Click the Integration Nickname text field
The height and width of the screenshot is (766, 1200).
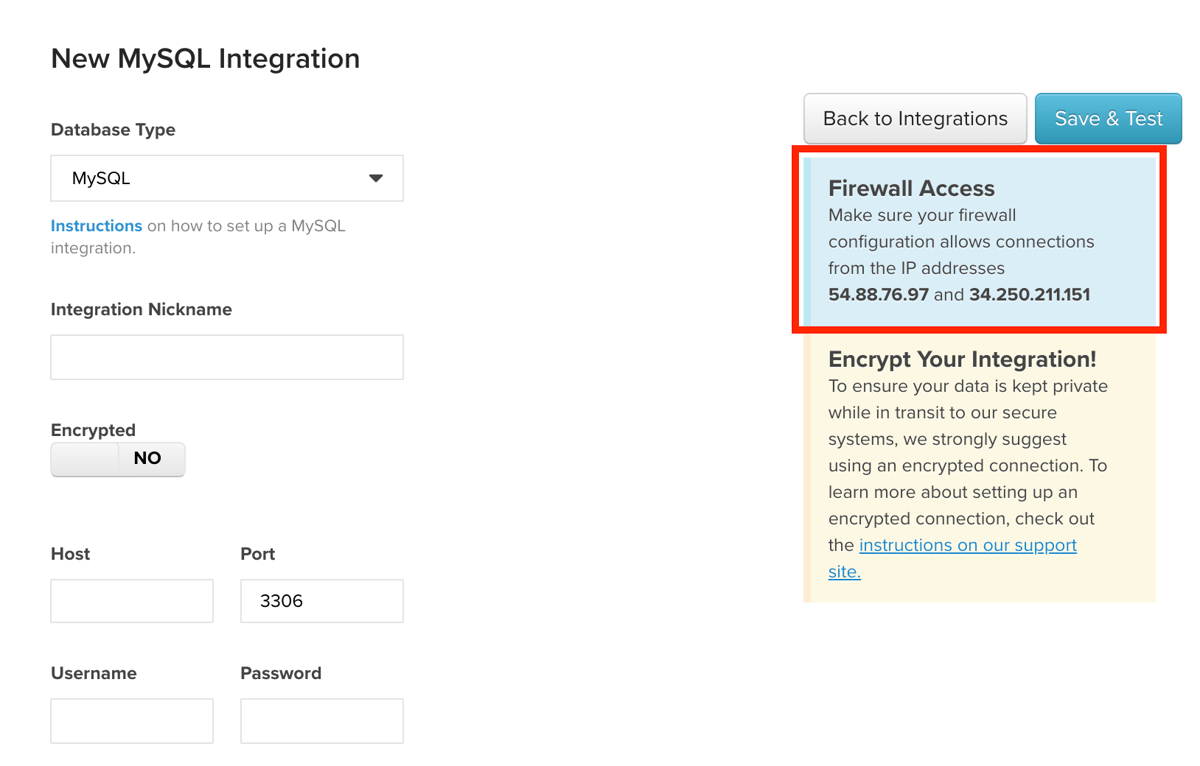[x=226, y=357]
